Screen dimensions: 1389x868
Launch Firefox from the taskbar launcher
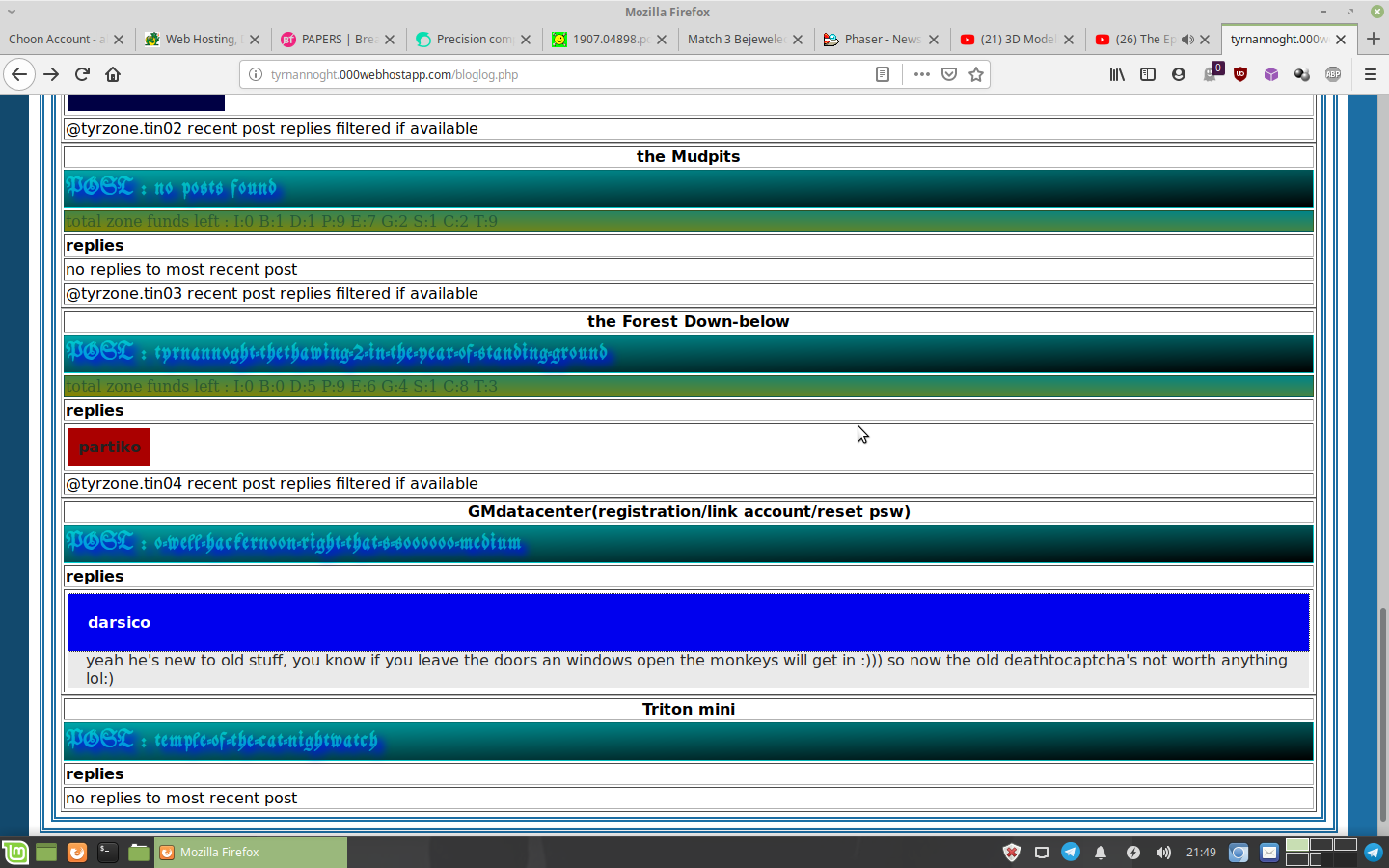pos(77,853)
